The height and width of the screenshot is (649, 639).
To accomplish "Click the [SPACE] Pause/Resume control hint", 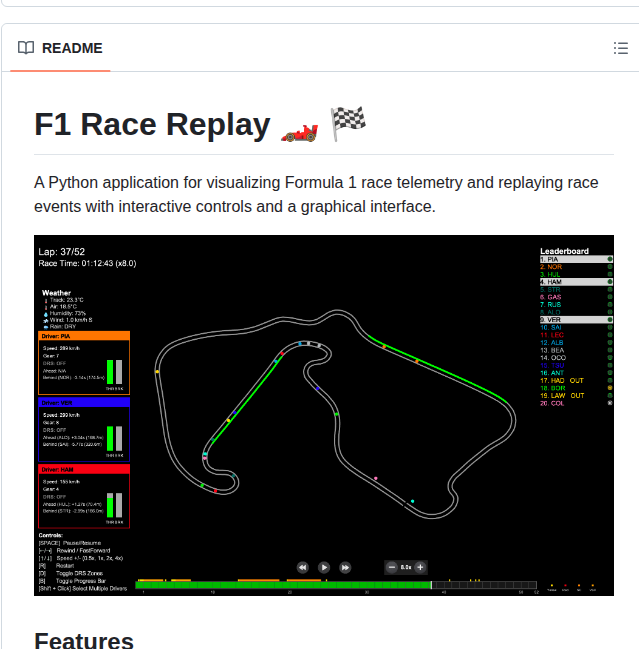I will 70,543.
